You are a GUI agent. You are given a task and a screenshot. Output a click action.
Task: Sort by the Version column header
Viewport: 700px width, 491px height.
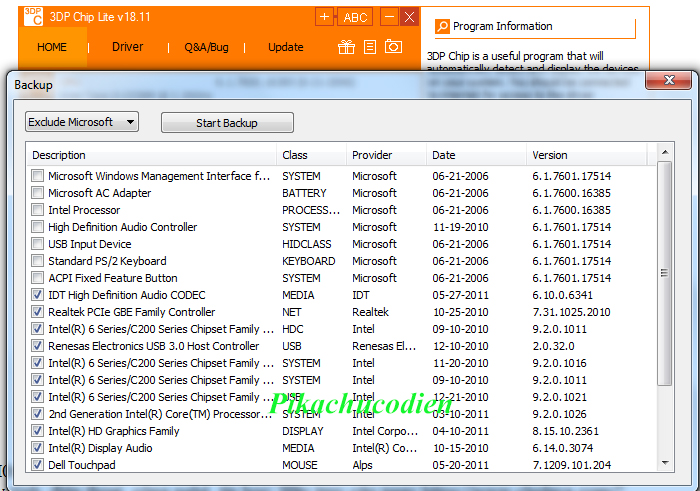[x=587, y=155]
